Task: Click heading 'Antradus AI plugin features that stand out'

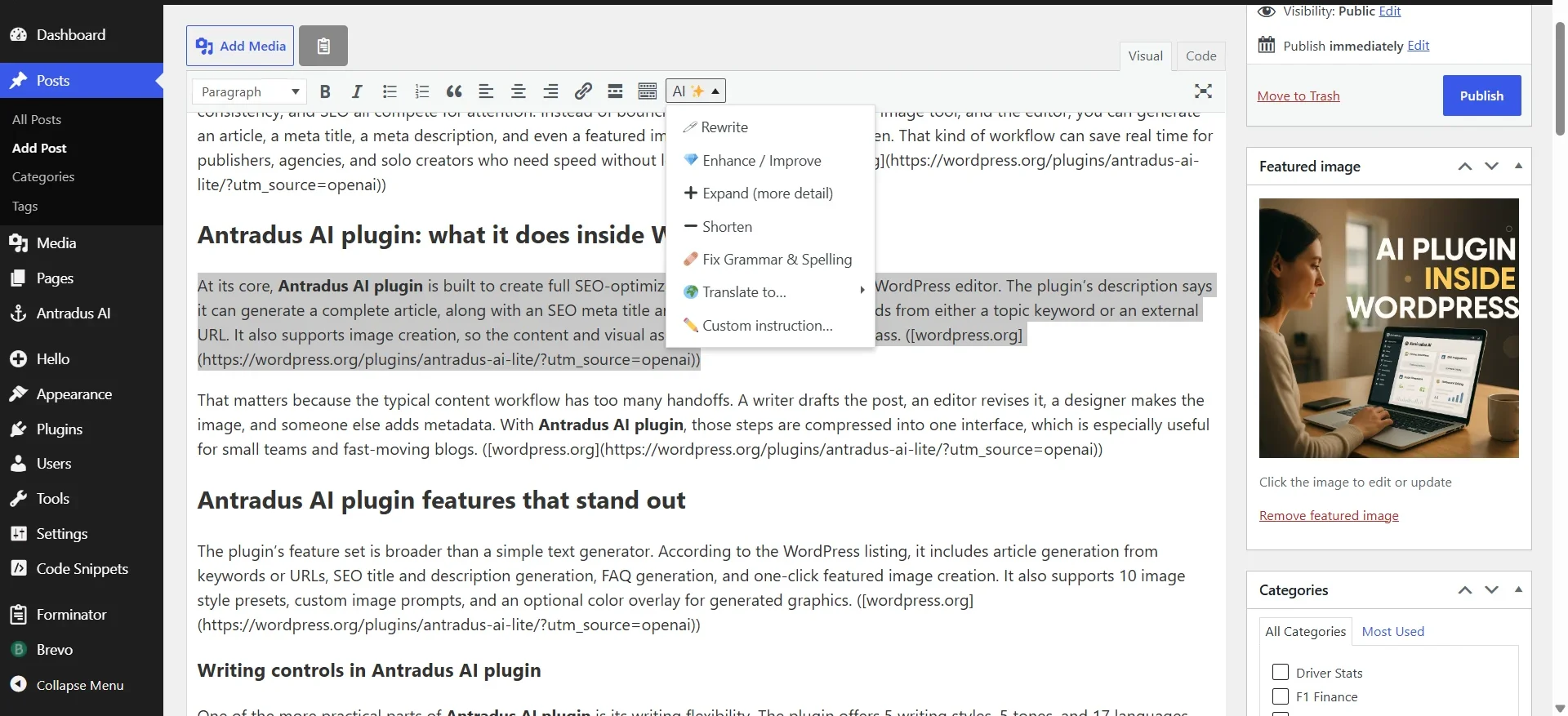Action: pyautogui.click(x=441, y=500)
